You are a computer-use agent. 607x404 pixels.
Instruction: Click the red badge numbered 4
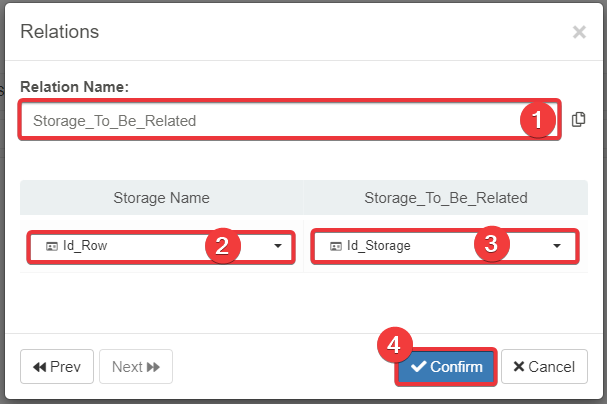(395, 345)
